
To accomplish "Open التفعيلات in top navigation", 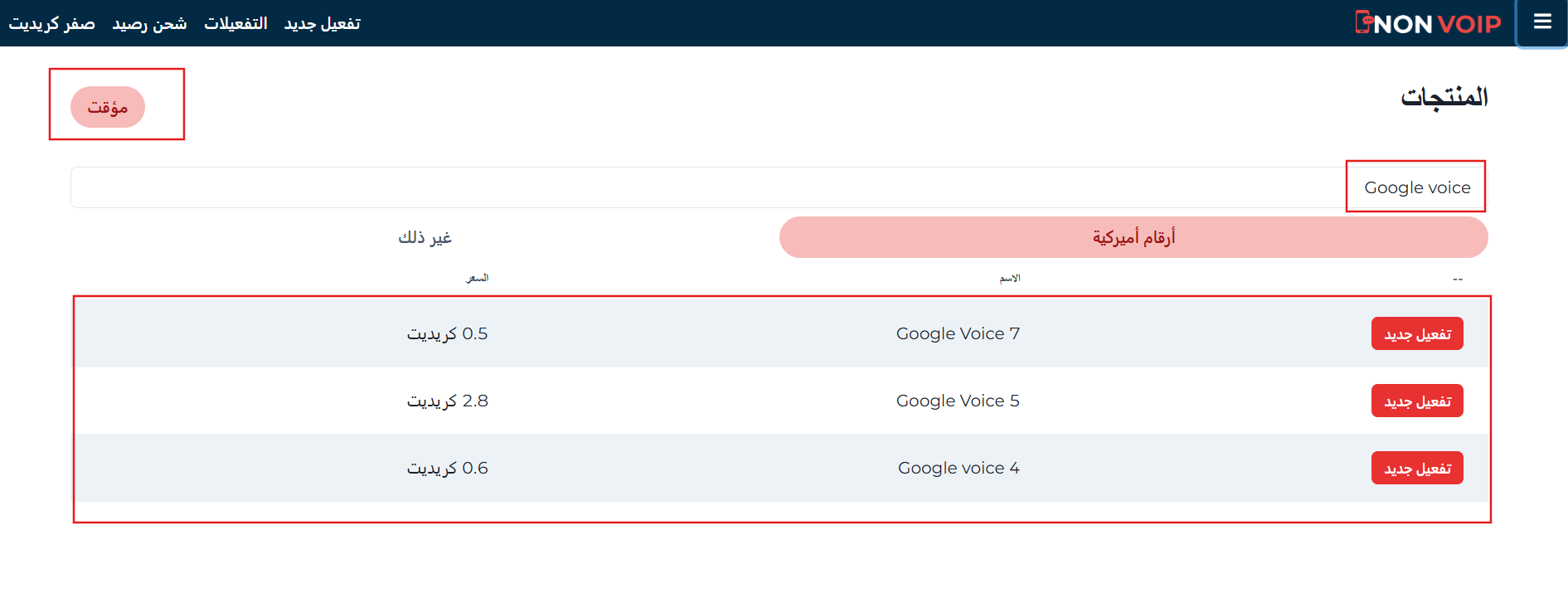I will (235, 23).
